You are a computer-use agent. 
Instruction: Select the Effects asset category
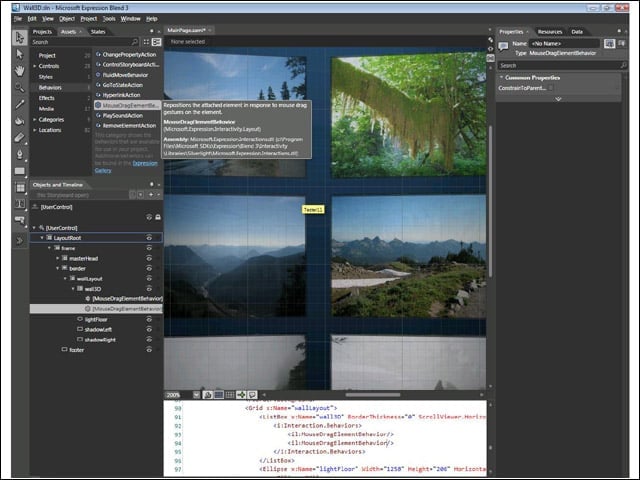pos(46,98)
